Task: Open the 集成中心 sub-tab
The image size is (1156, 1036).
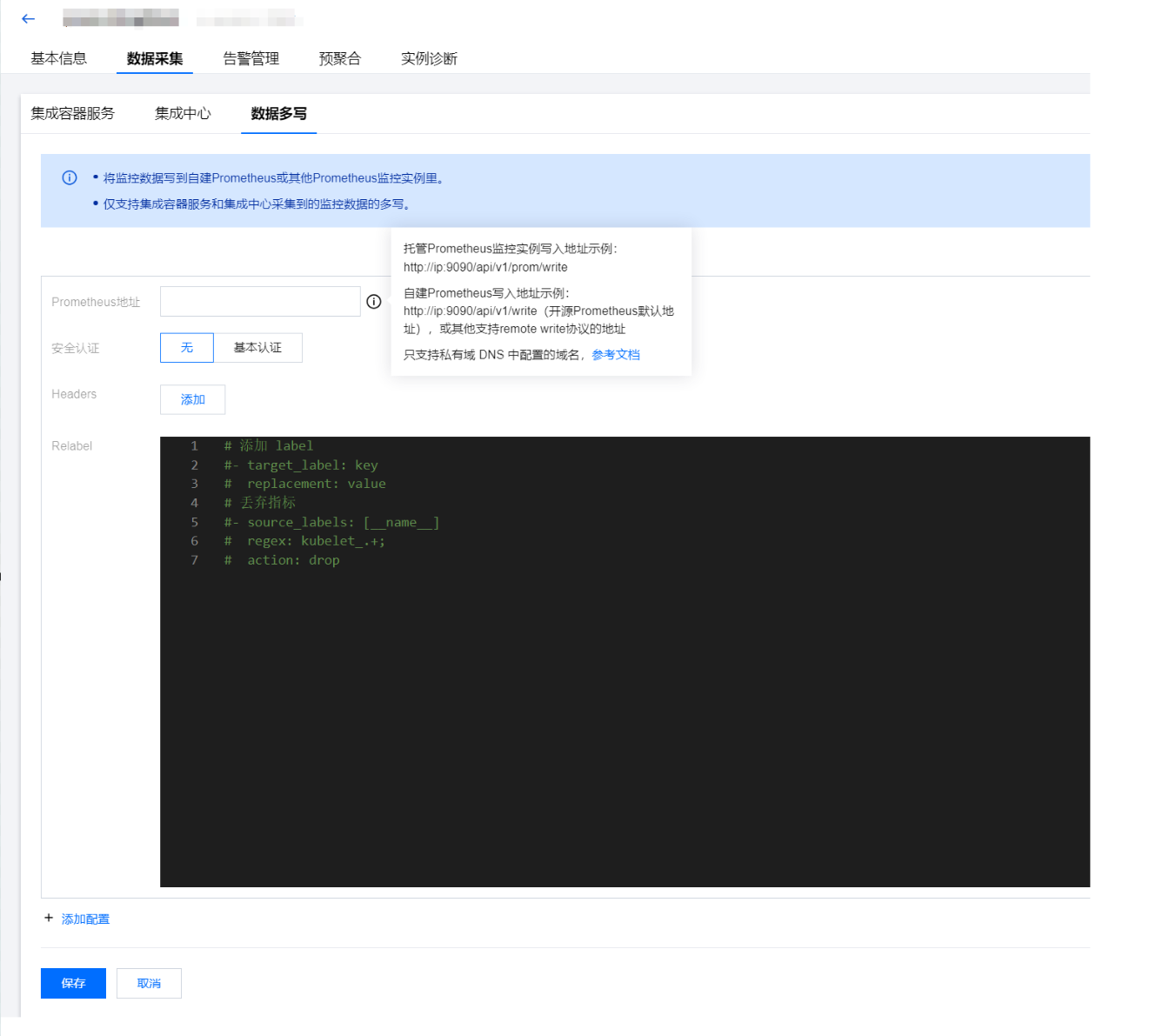Action: click(x=183, y=113)
